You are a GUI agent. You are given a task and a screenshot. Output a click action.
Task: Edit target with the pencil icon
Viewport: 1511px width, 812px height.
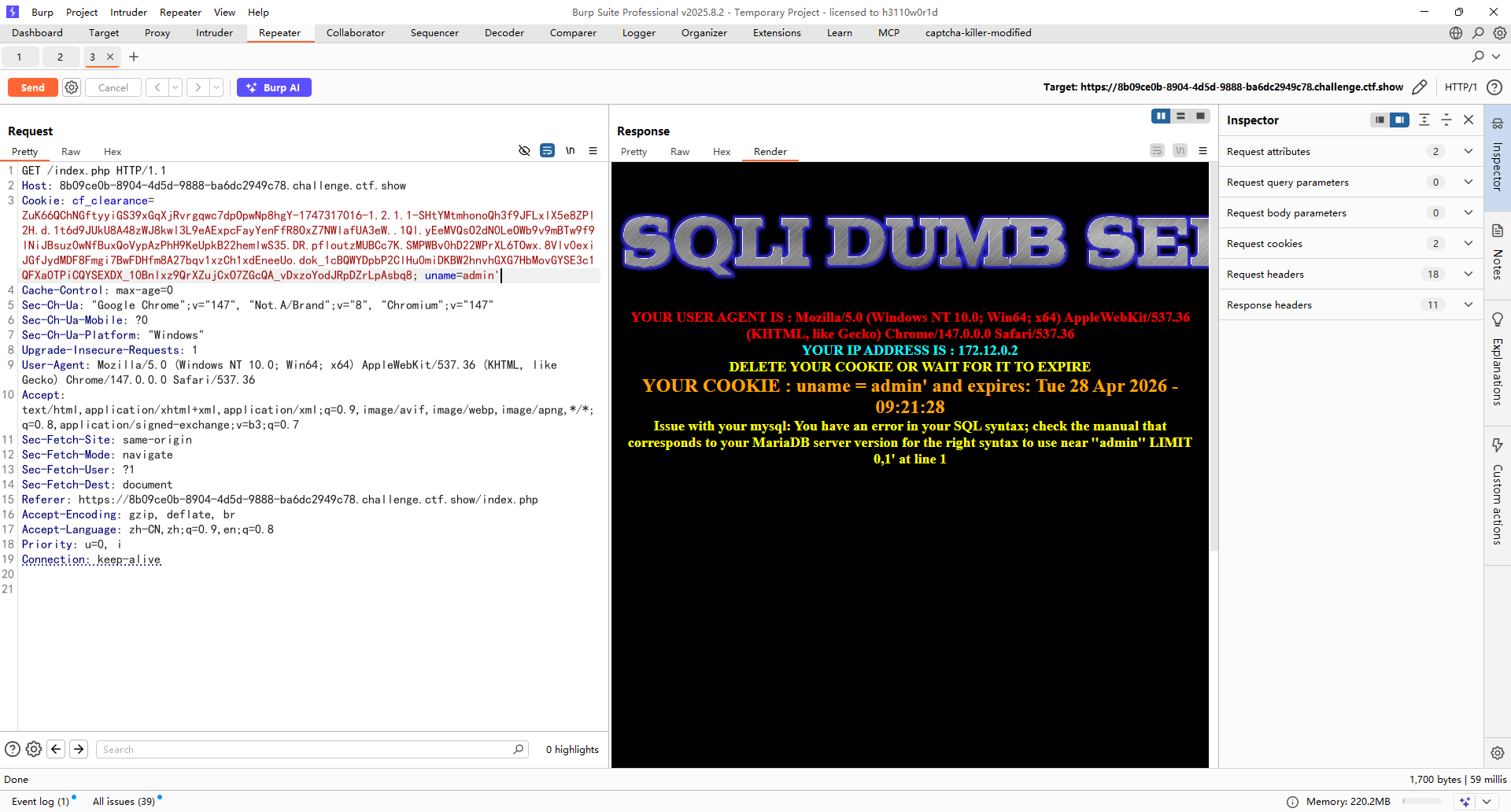pos(1420,87)
